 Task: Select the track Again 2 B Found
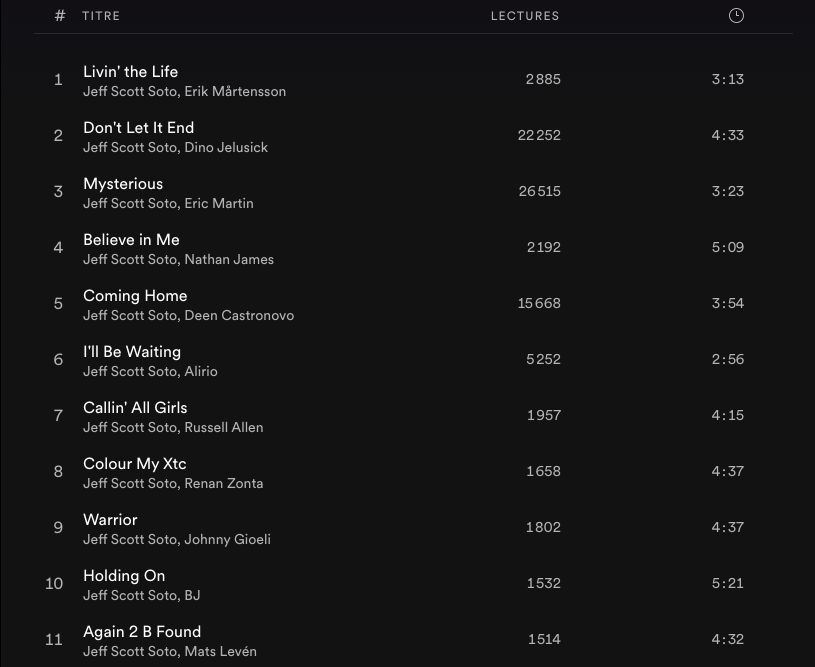click(x=142, y=632)
